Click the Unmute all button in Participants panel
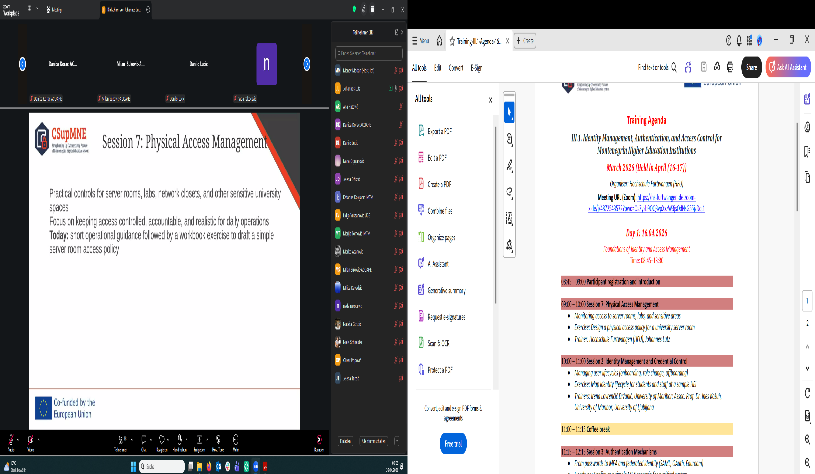Image resolution: width=815 pixels, height=474 pixels. coord(373,441)
